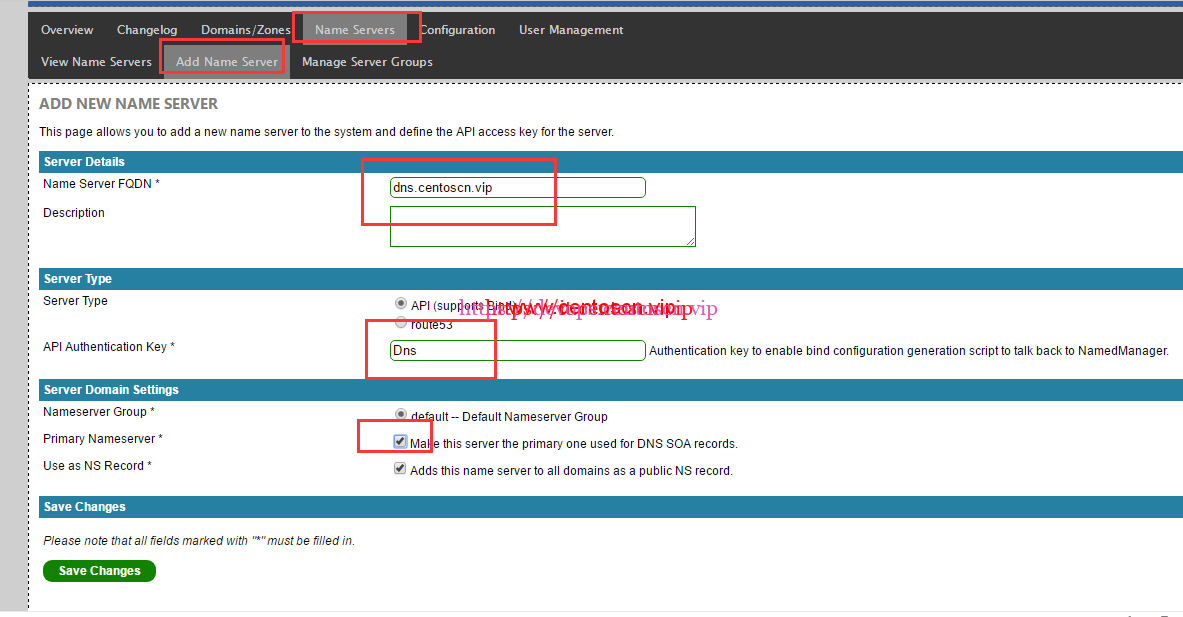Click the Add Name Server submenu item

pos(226,62)
